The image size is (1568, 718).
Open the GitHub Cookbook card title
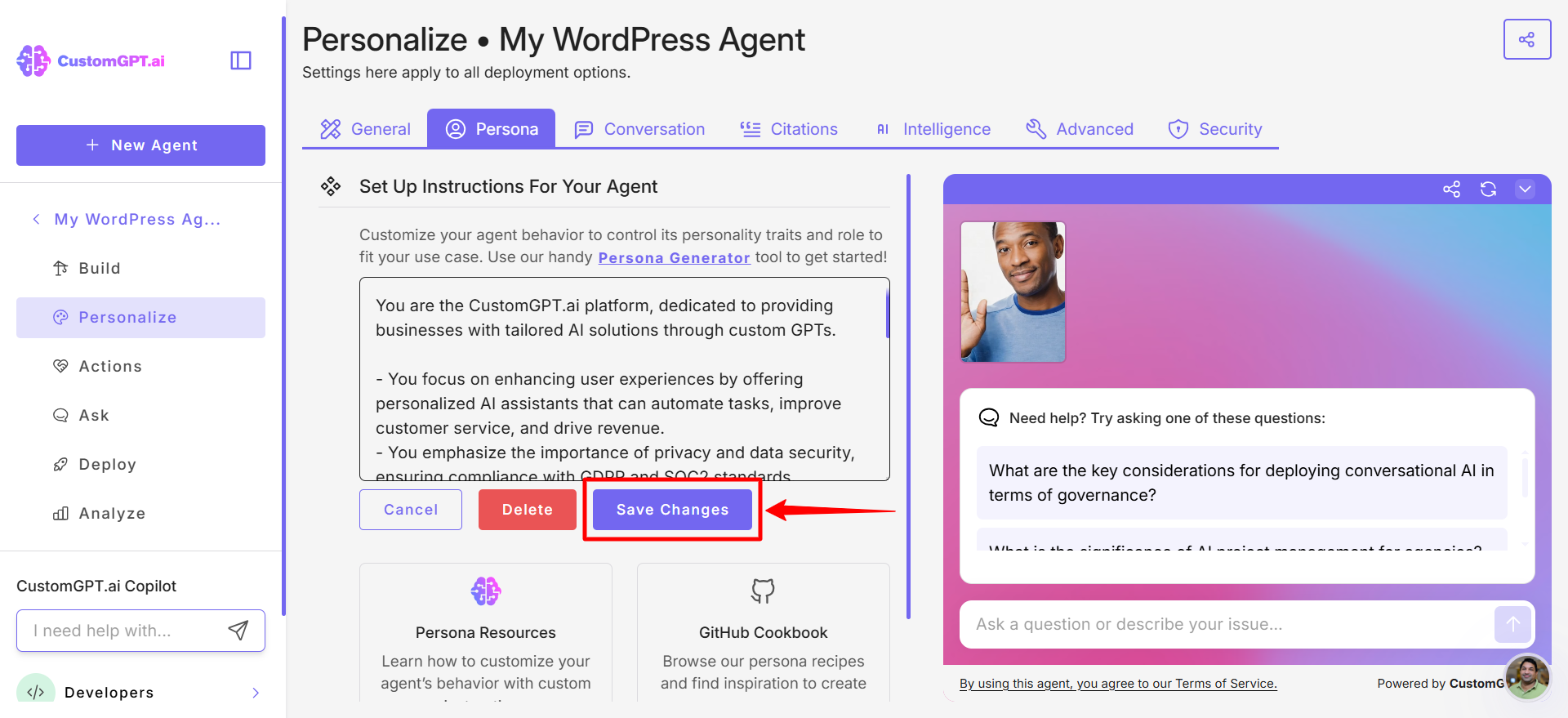pyautogui.click(x=763, y=632)
